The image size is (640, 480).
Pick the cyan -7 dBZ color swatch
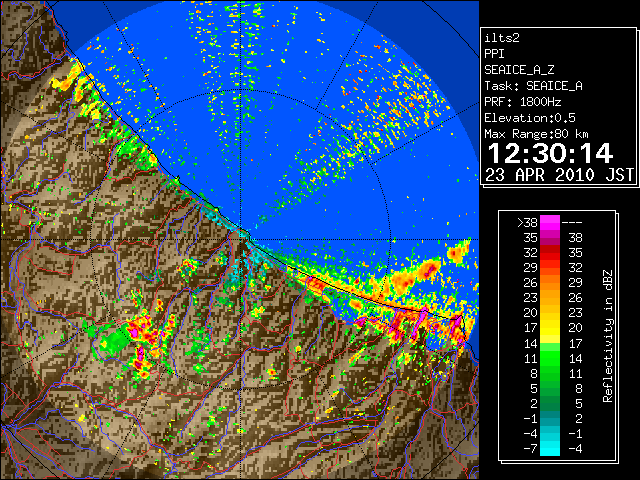point(550,448)
